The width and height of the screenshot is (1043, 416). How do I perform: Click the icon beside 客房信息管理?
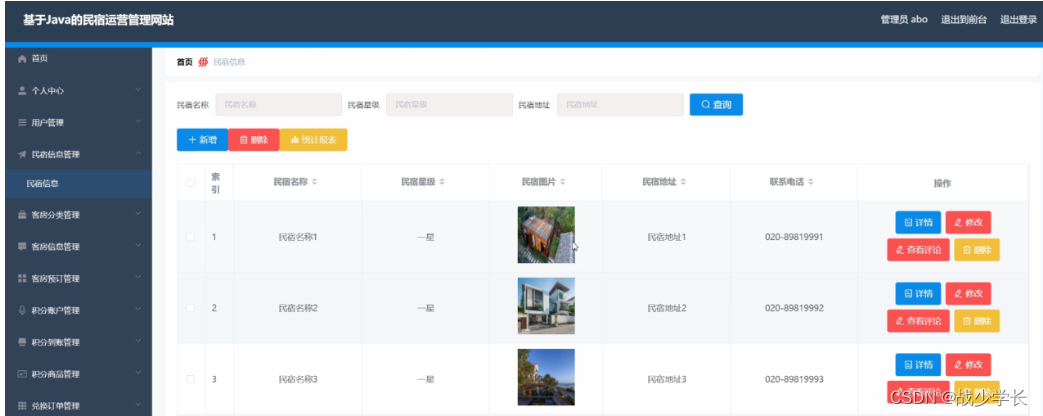22,246
